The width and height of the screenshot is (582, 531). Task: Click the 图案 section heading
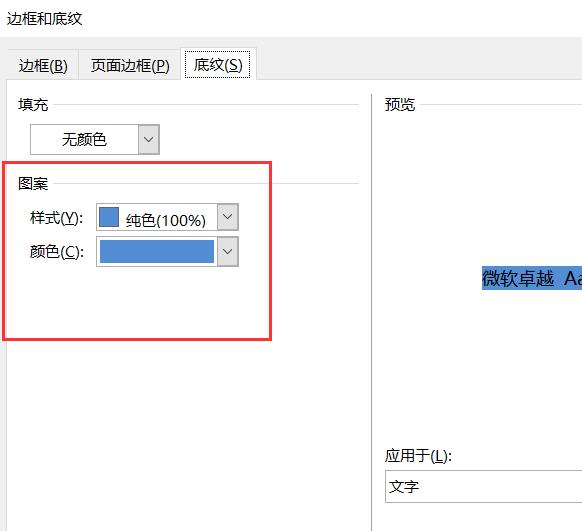coord(33,184)
